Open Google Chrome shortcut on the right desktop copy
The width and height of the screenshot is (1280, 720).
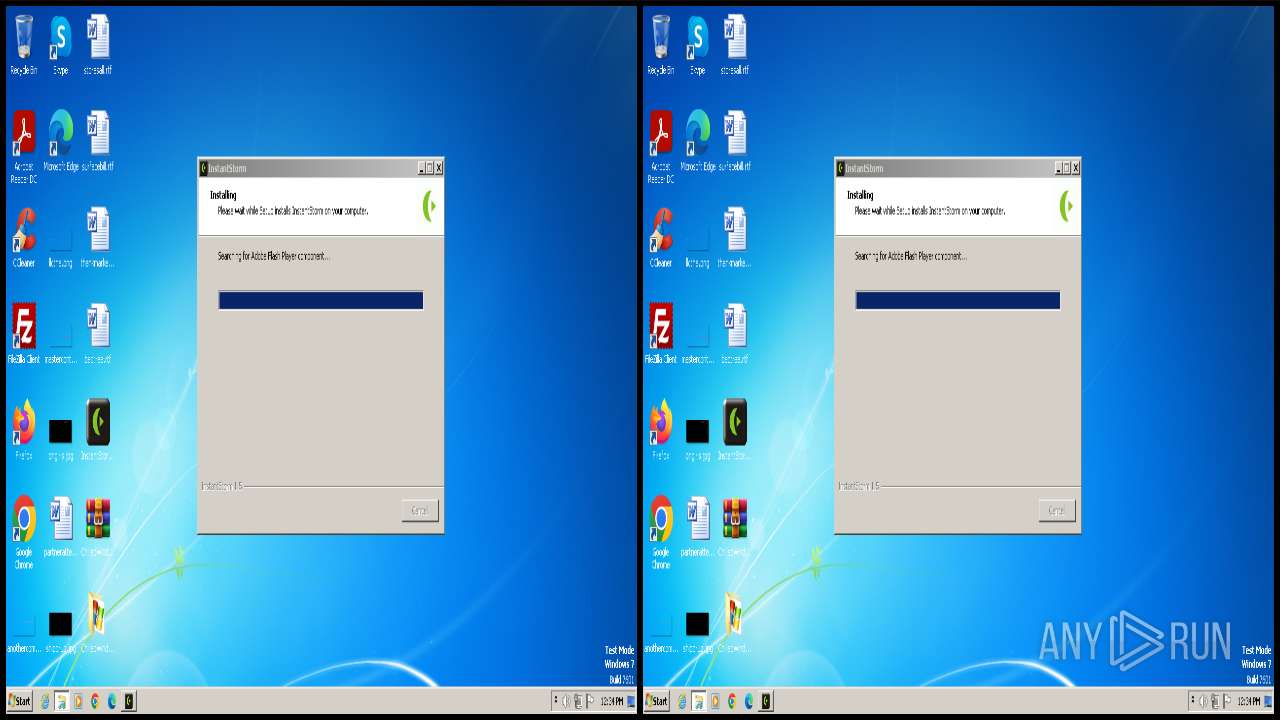click(x=661, y=532)
